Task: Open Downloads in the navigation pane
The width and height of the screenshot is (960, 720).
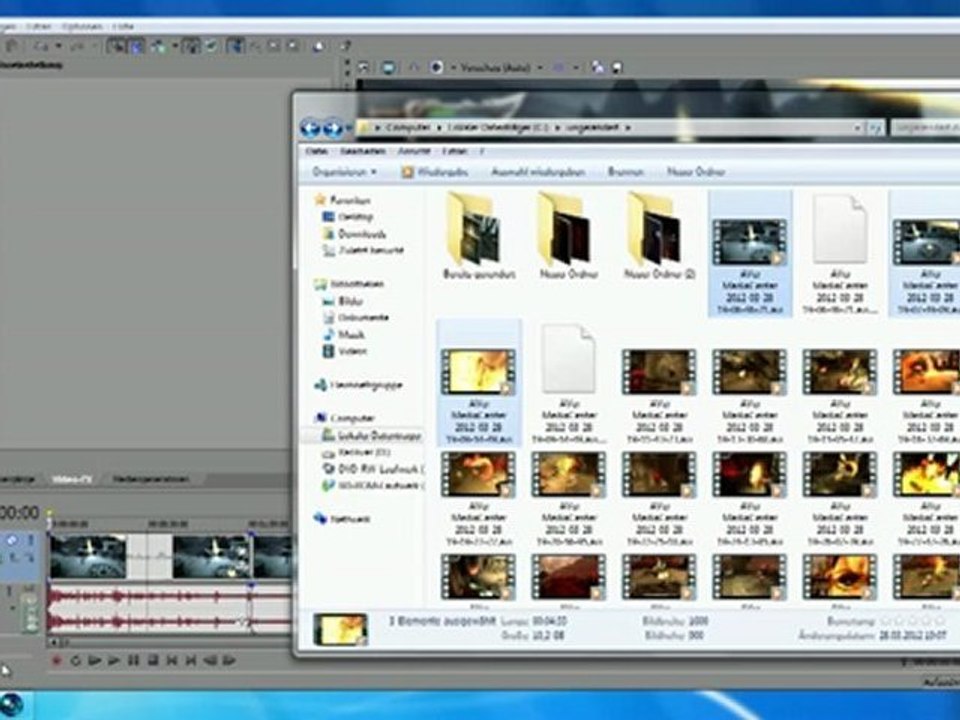Action: [354, 234]
